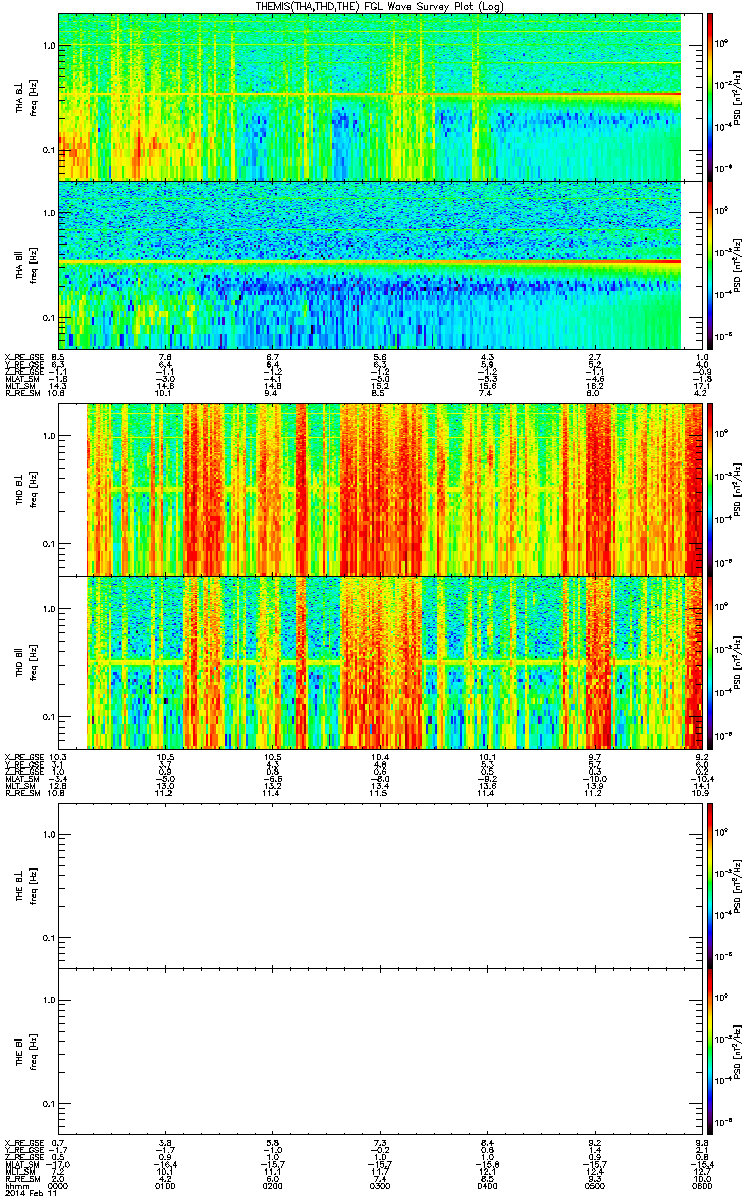Click the '0400' time tick label
Screen dimensions: 750x1200
point(486,1186)
